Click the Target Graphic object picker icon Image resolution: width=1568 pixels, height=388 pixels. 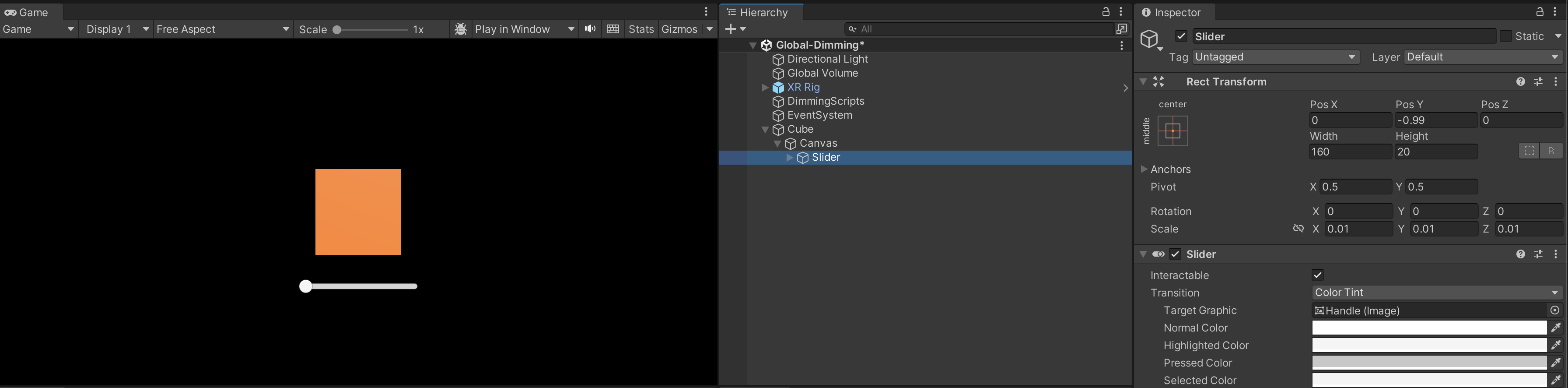[x=1554, y=310]
